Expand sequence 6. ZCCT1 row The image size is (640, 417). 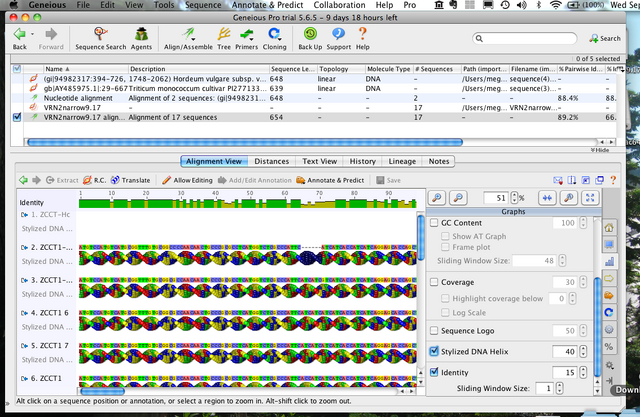(24, 379)
